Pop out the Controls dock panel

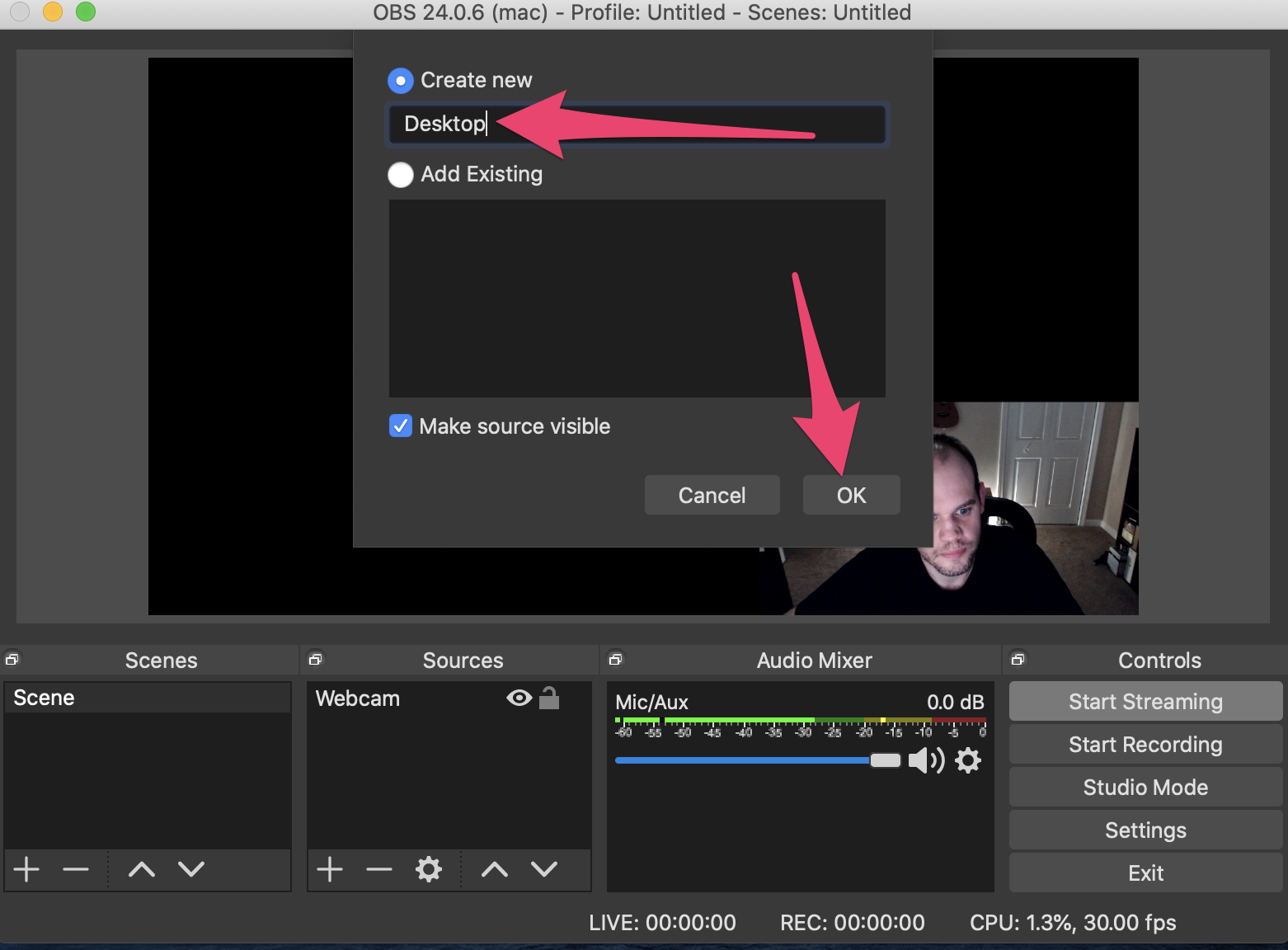click(1018, 659)
